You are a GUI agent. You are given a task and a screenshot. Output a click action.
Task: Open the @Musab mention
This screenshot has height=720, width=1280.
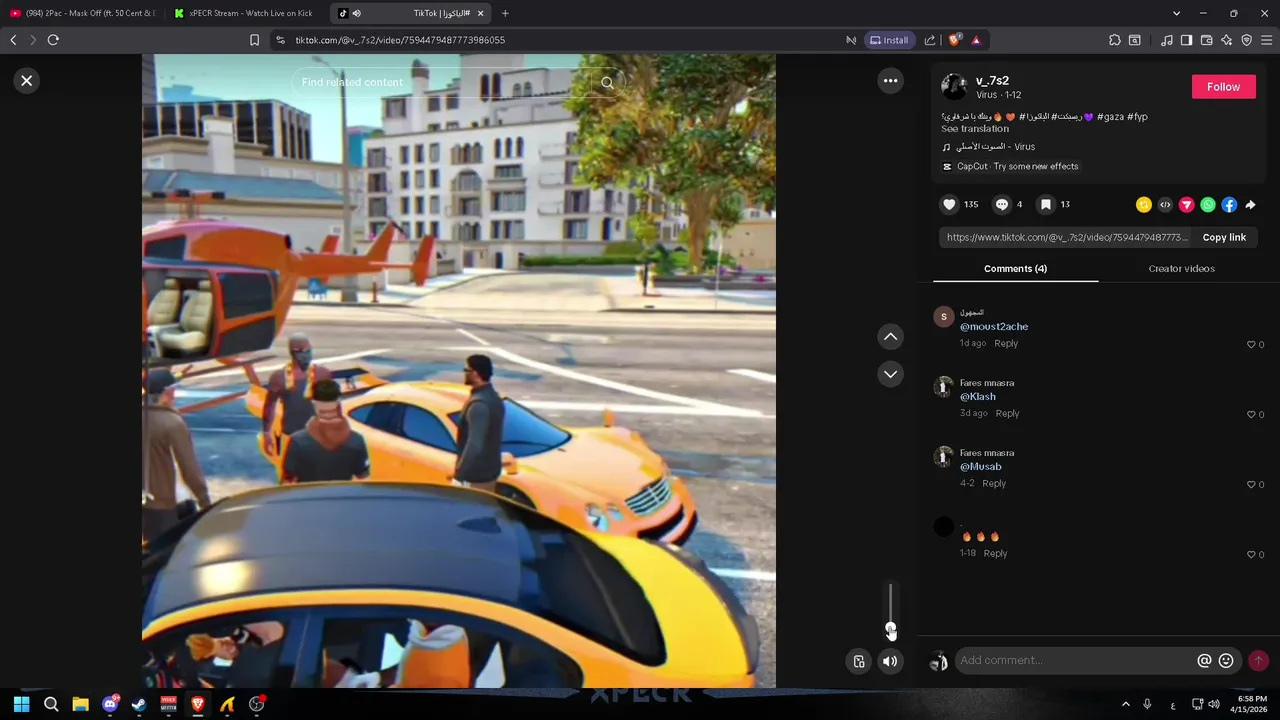(981, 467)
